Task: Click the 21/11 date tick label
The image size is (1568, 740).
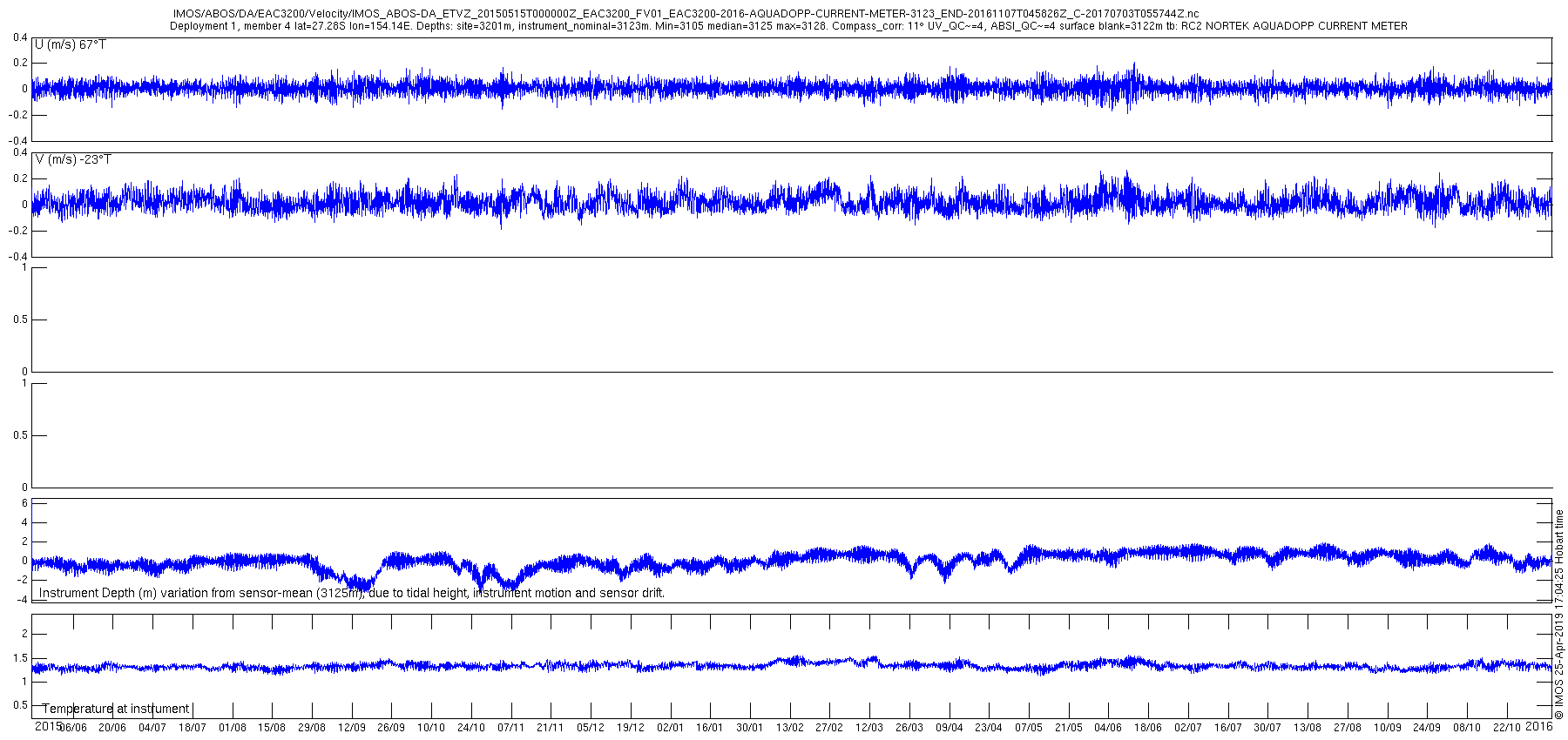Action: pos(551,728)
